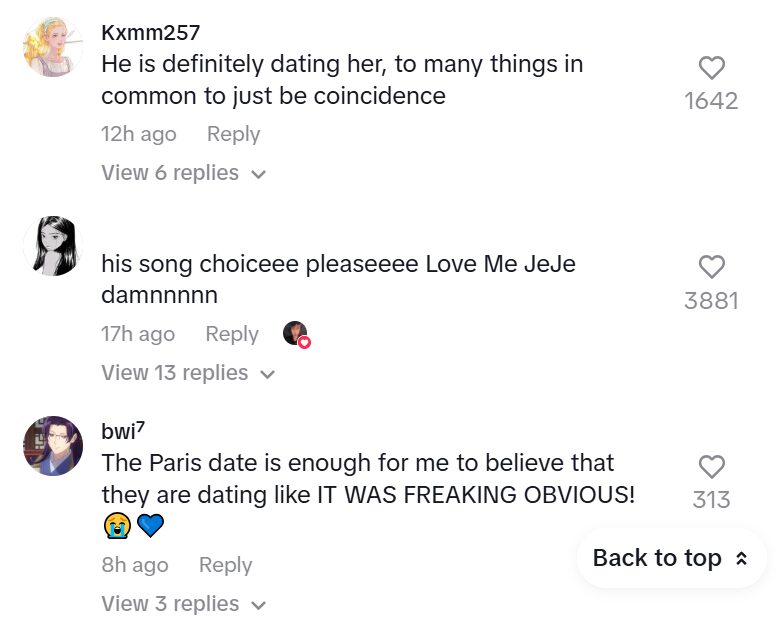Open the bwi⁷ username link
776x620 pixels.
[124, 432]
